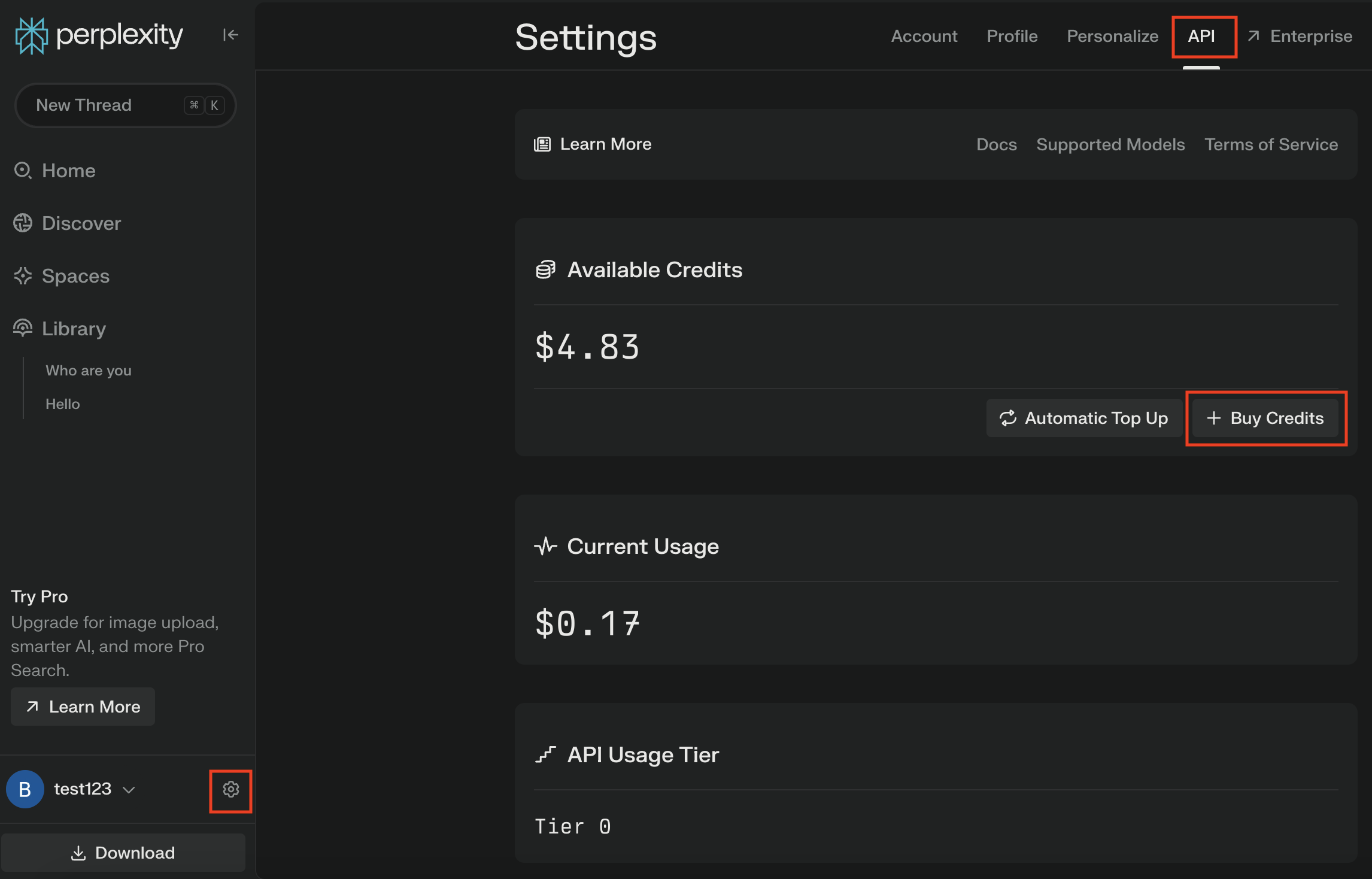Switch to the Account tab

click(924, 37)
